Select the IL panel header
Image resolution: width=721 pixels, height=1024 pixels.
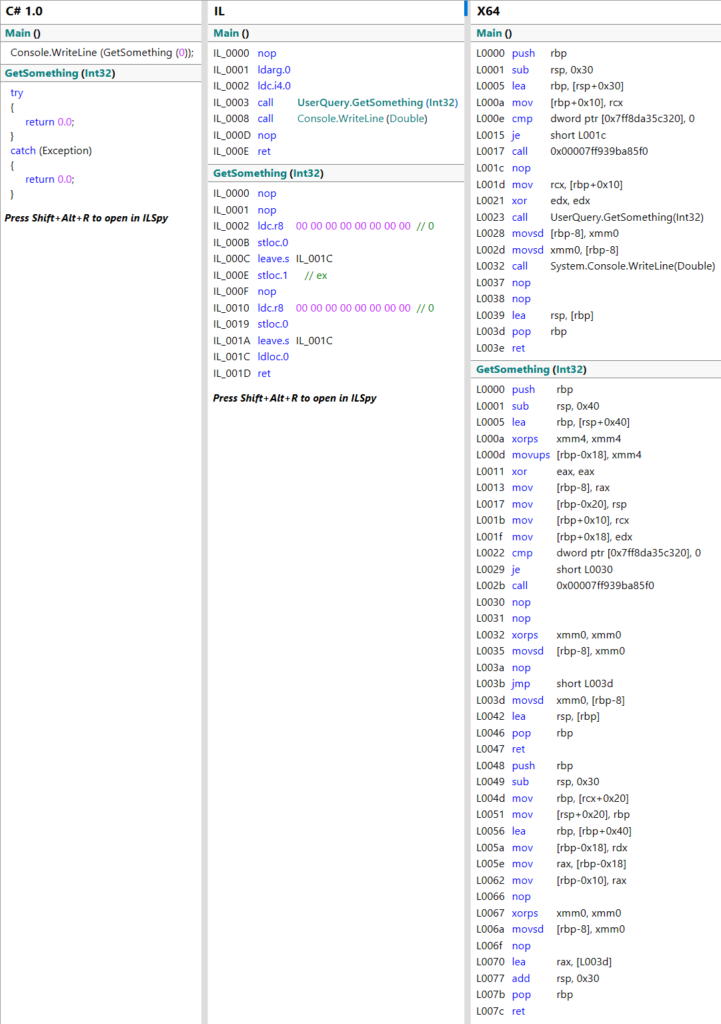tap(219, 11)
